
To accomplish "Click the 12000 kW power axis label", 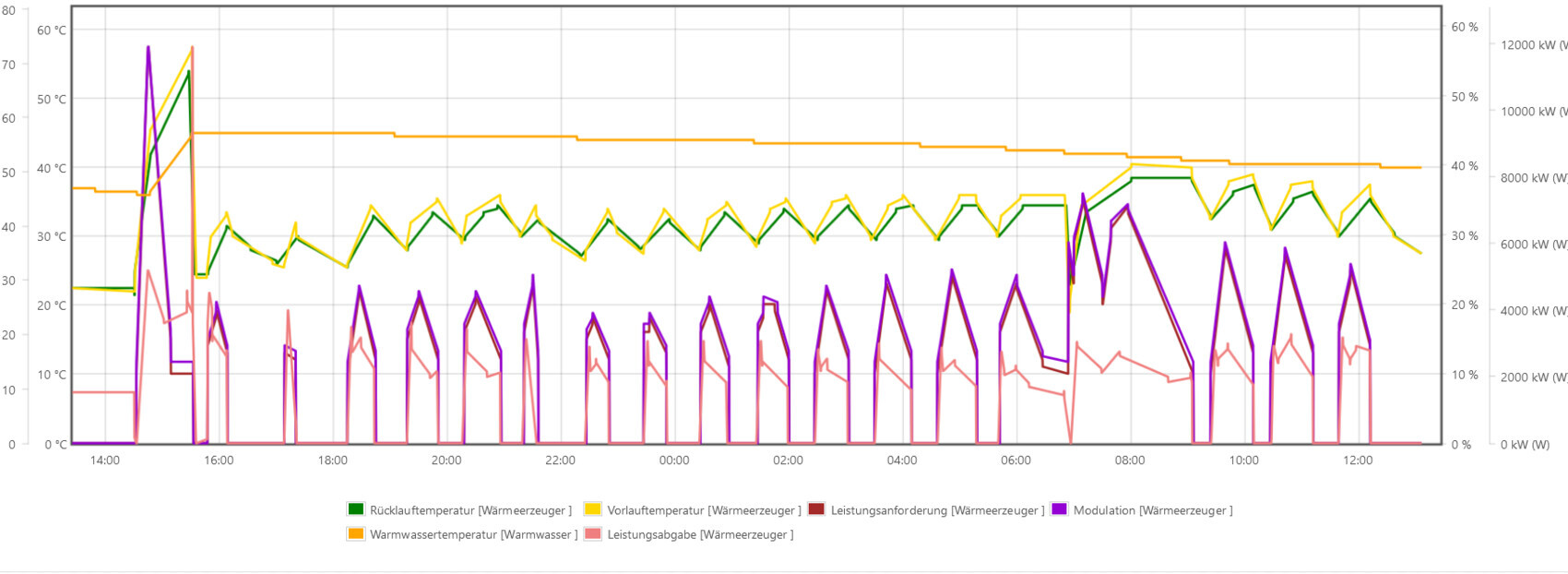I will (1533, 45).
